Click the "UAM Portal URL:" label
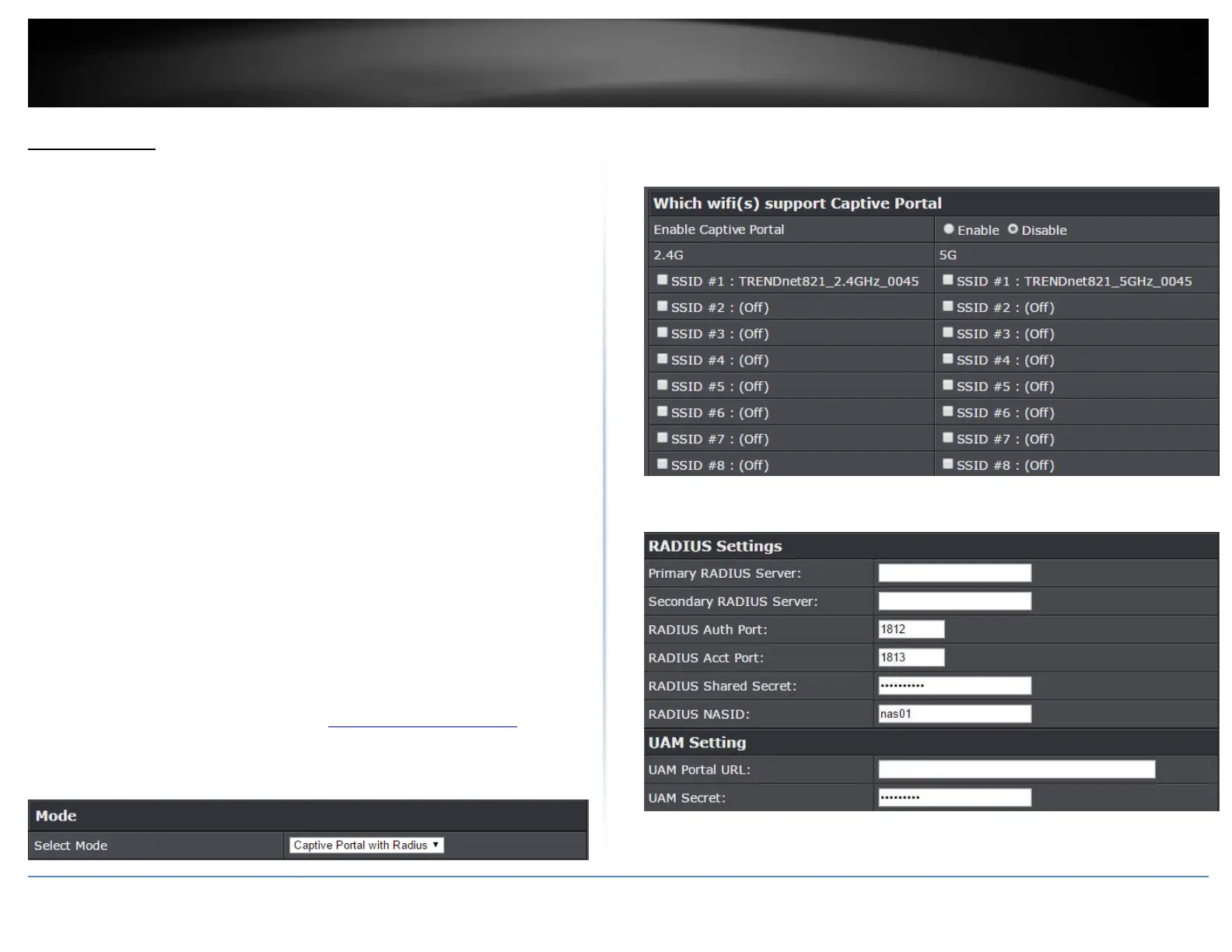Image resolution: width=1232 pixels, height=952 pixels. pyautogui.click(x=699, y=770)
